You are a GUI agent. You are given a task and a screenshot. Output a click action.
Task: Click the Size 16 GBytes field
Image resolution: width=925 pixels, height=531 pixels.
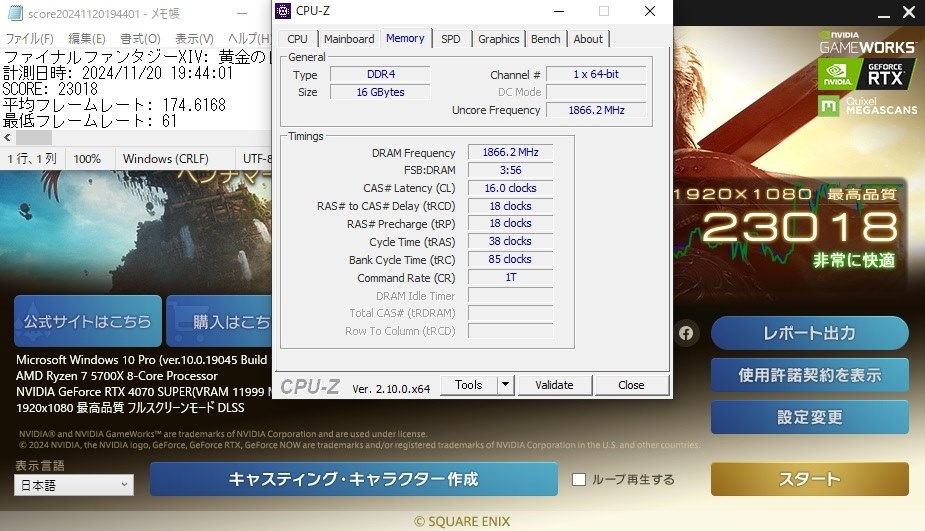tap(381, 92)
